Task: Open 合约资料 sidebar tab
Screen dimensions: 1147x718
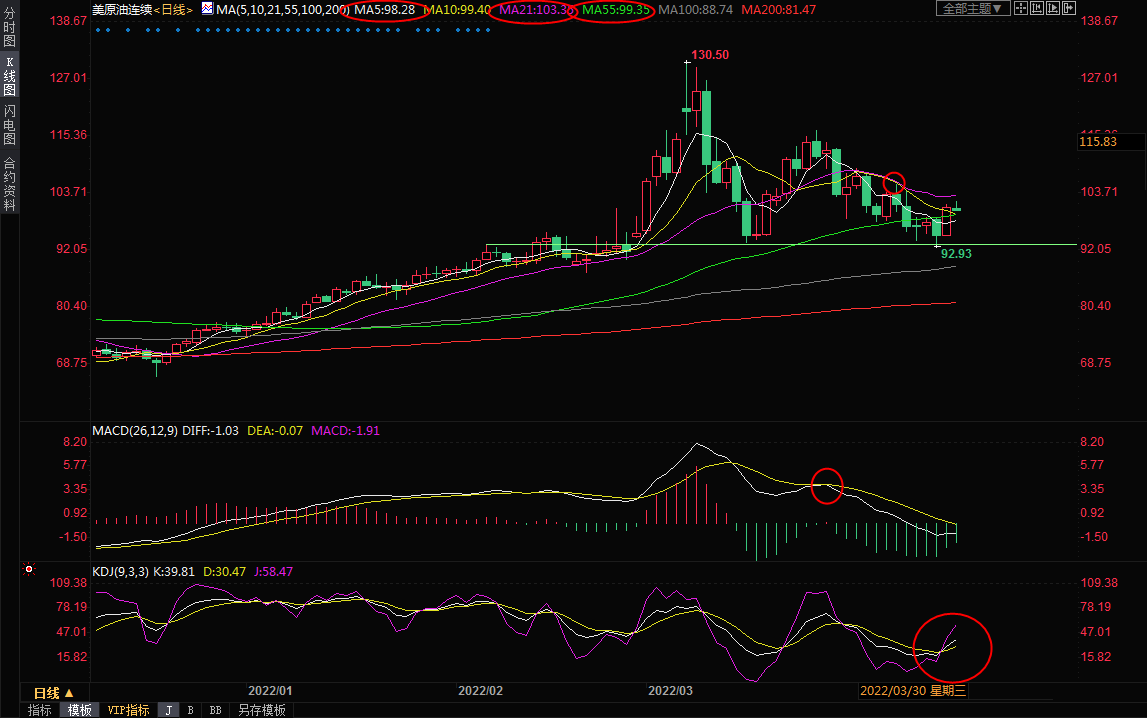Action: point(9,184)
